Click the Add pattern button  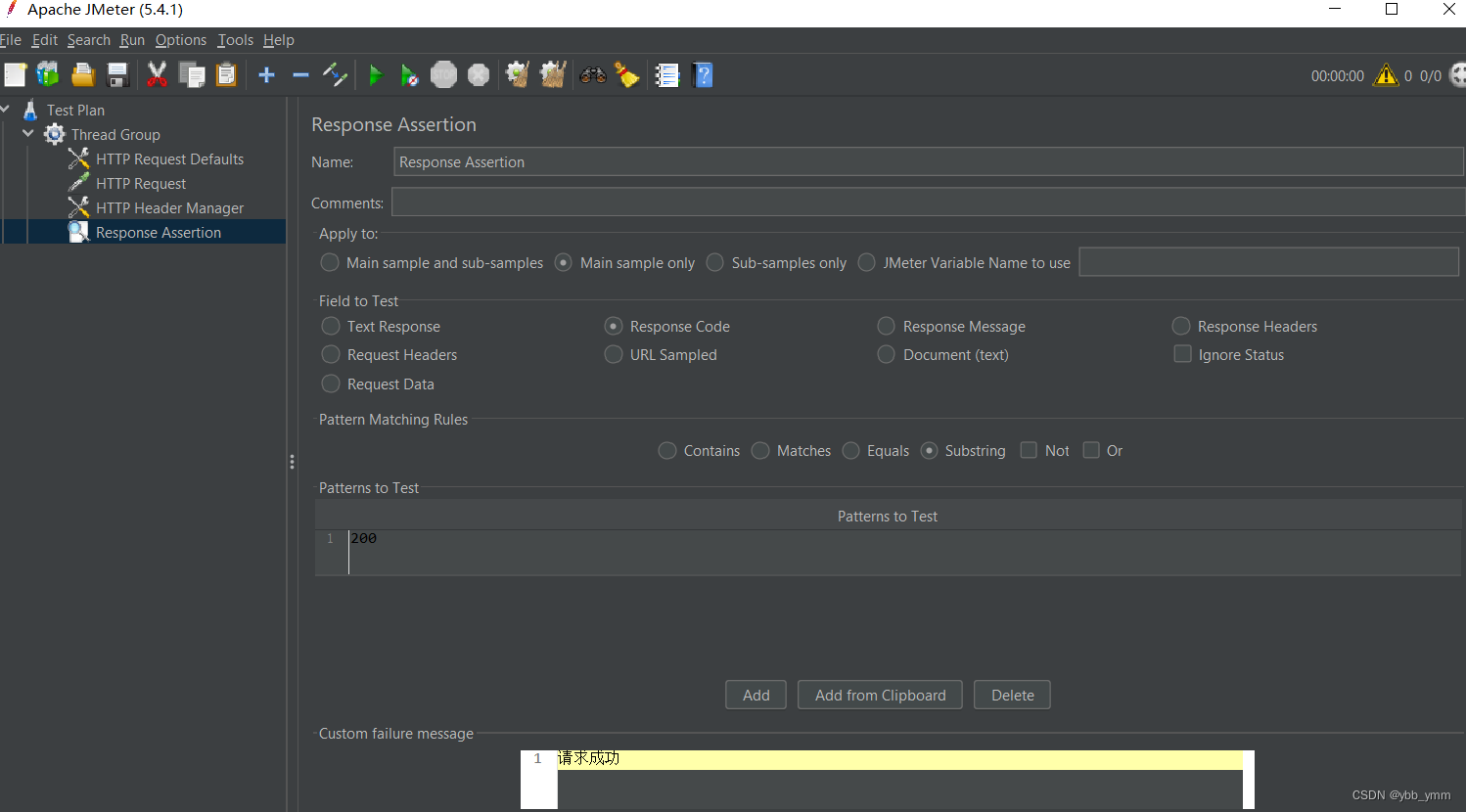[756, 695]
